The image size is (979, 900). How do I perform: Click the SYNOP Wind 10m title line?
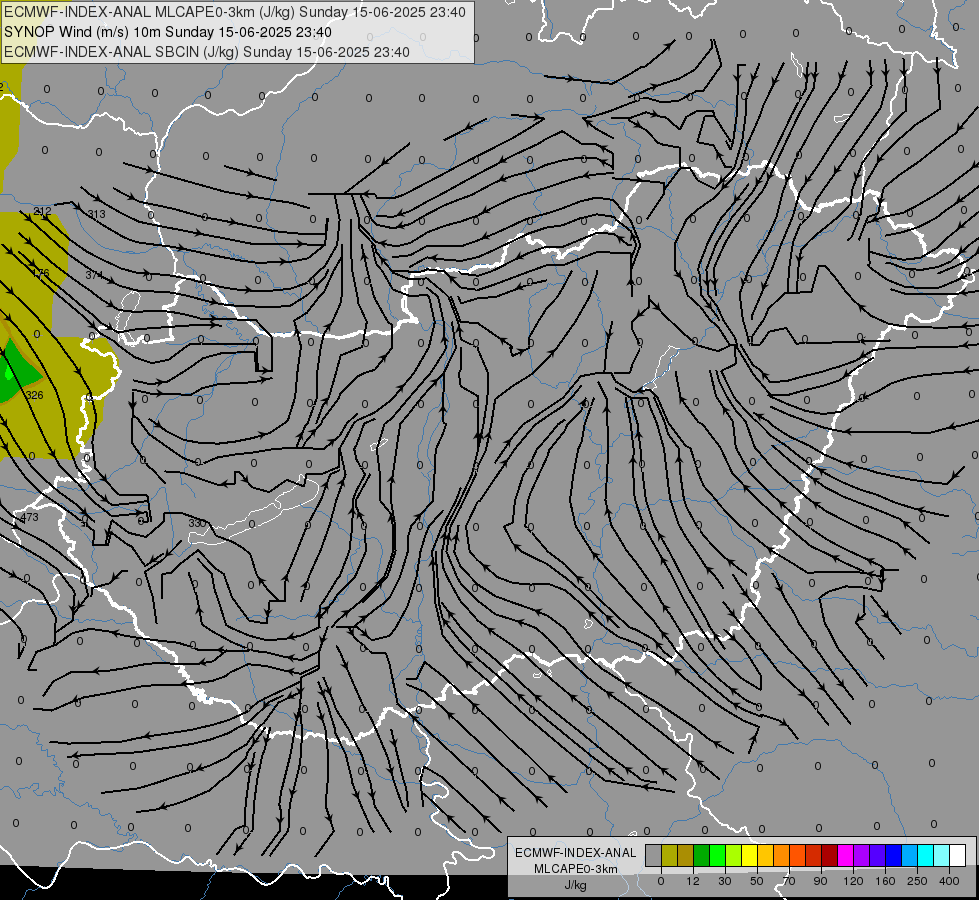(168, 32)
